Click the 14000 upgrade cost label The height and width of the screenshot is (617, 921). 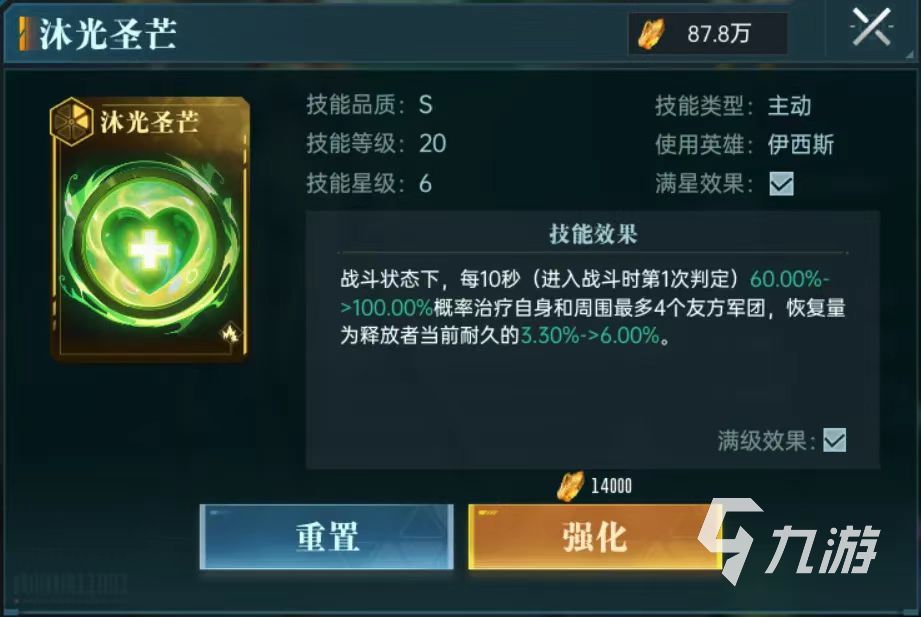click(611, 486)
